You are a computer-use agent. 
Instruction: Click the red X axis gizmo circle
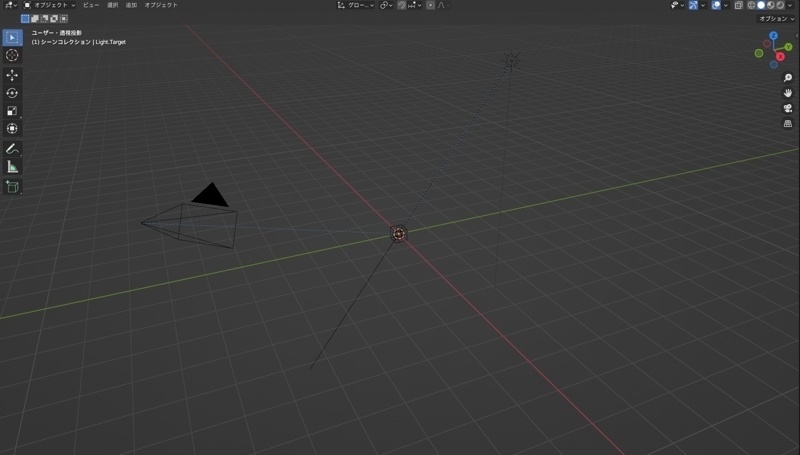(x=780, y=57)
